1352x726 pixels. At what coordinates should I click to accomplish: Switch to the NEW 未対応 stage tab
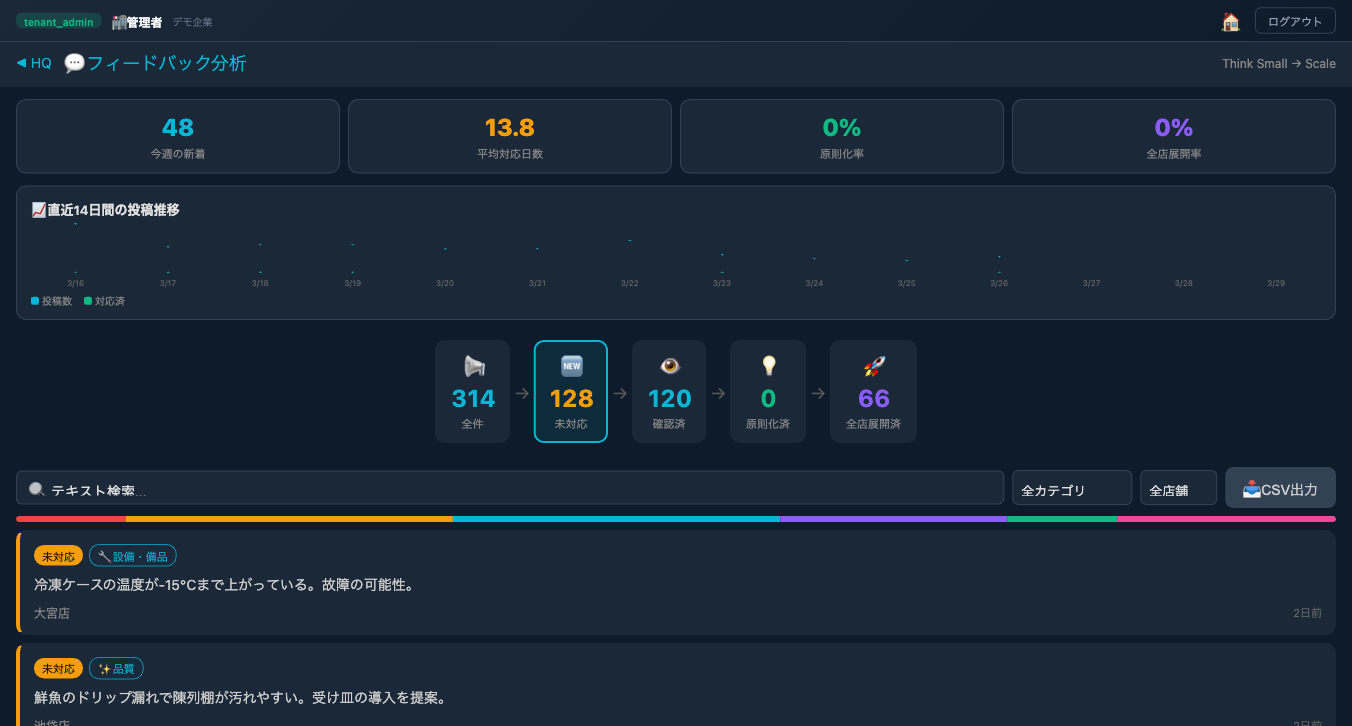click(x=570, y=391)
